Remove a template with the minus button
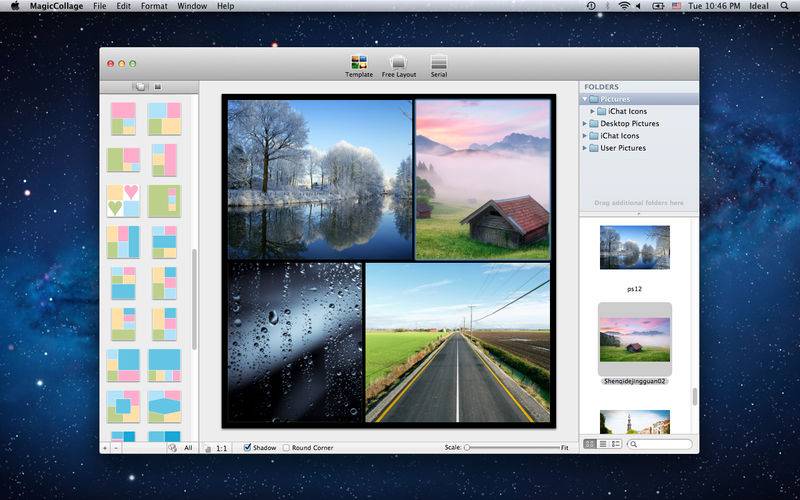 (116, 448)
